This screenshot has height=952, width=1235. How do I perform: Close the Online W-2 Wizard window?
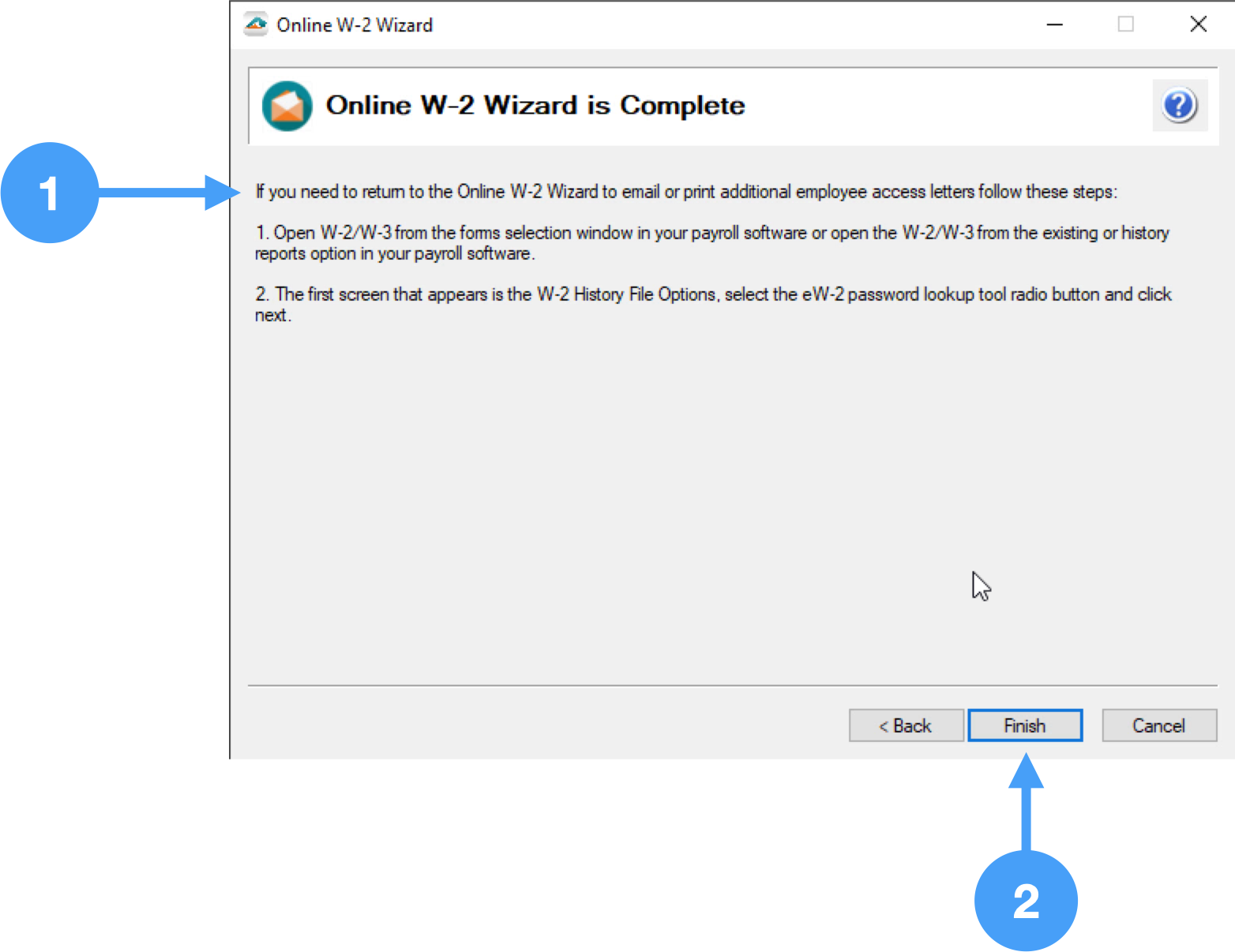click(x=1198, y=24)
